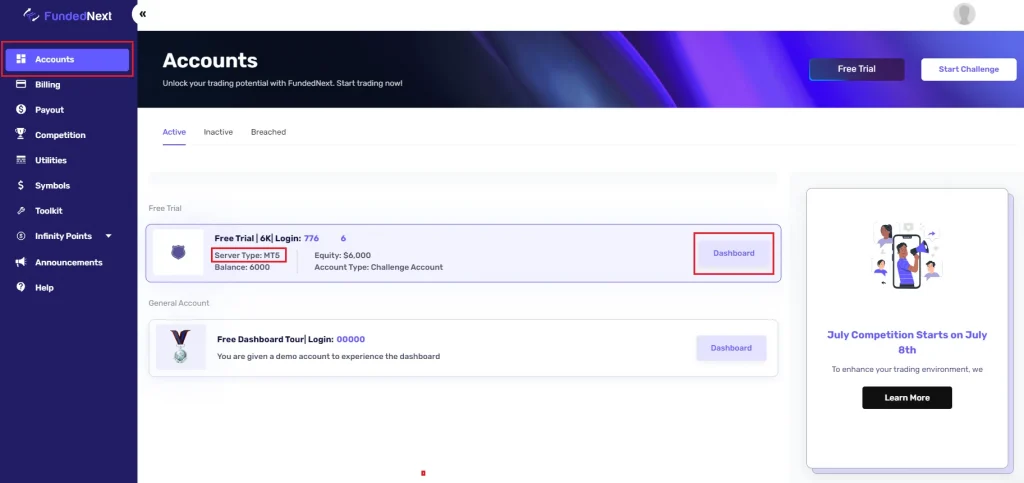Click the Utilities icon in sidebar
Viewport: 1024px width, 483px height.
(x=21, y=160)
